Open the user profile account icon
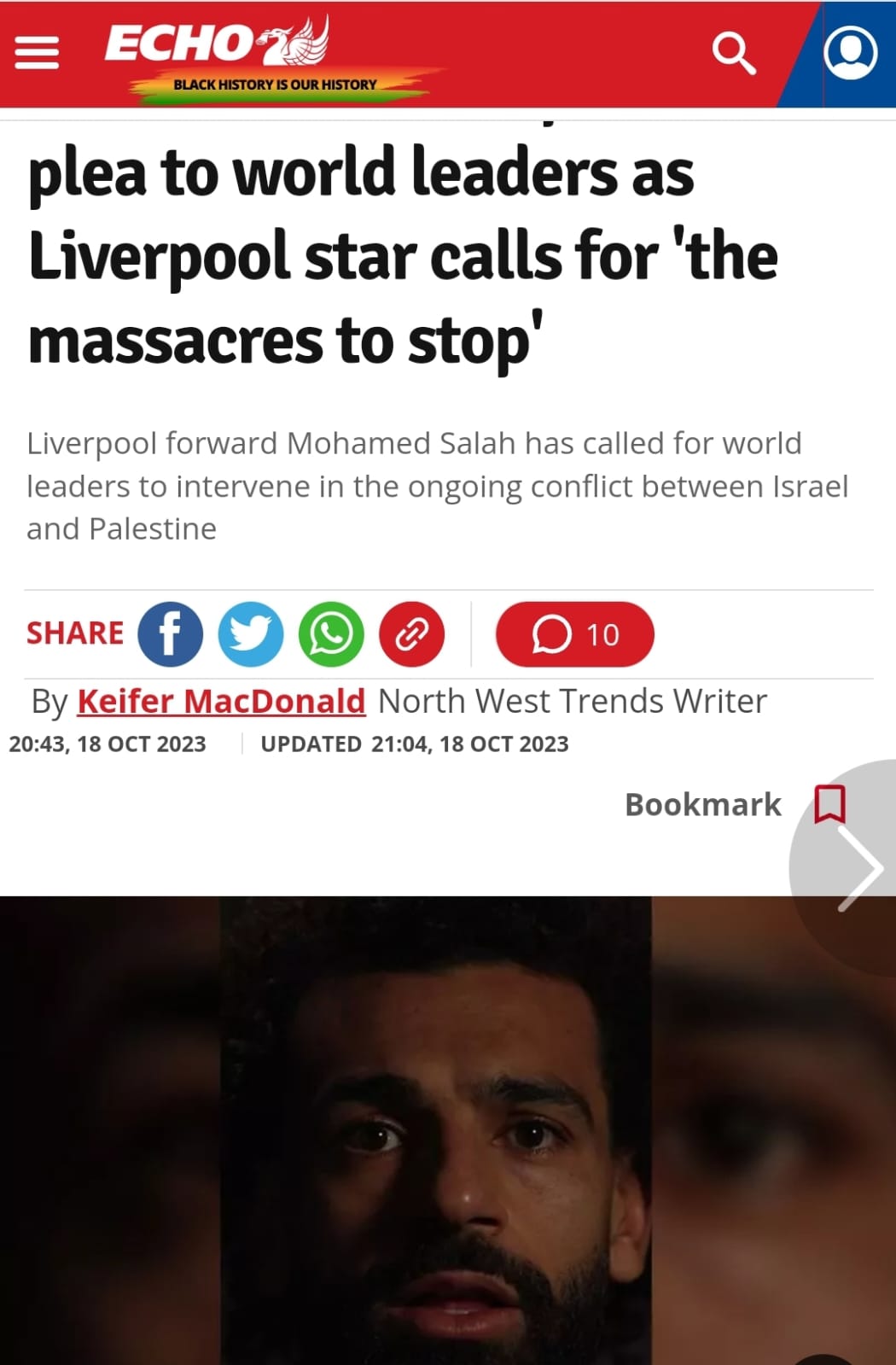 (x=850, y=53)
